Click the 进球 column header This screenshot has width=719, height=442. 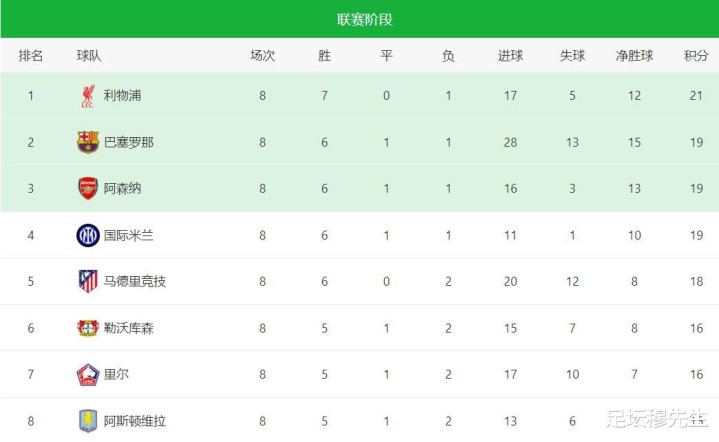[x=510, y=56]
